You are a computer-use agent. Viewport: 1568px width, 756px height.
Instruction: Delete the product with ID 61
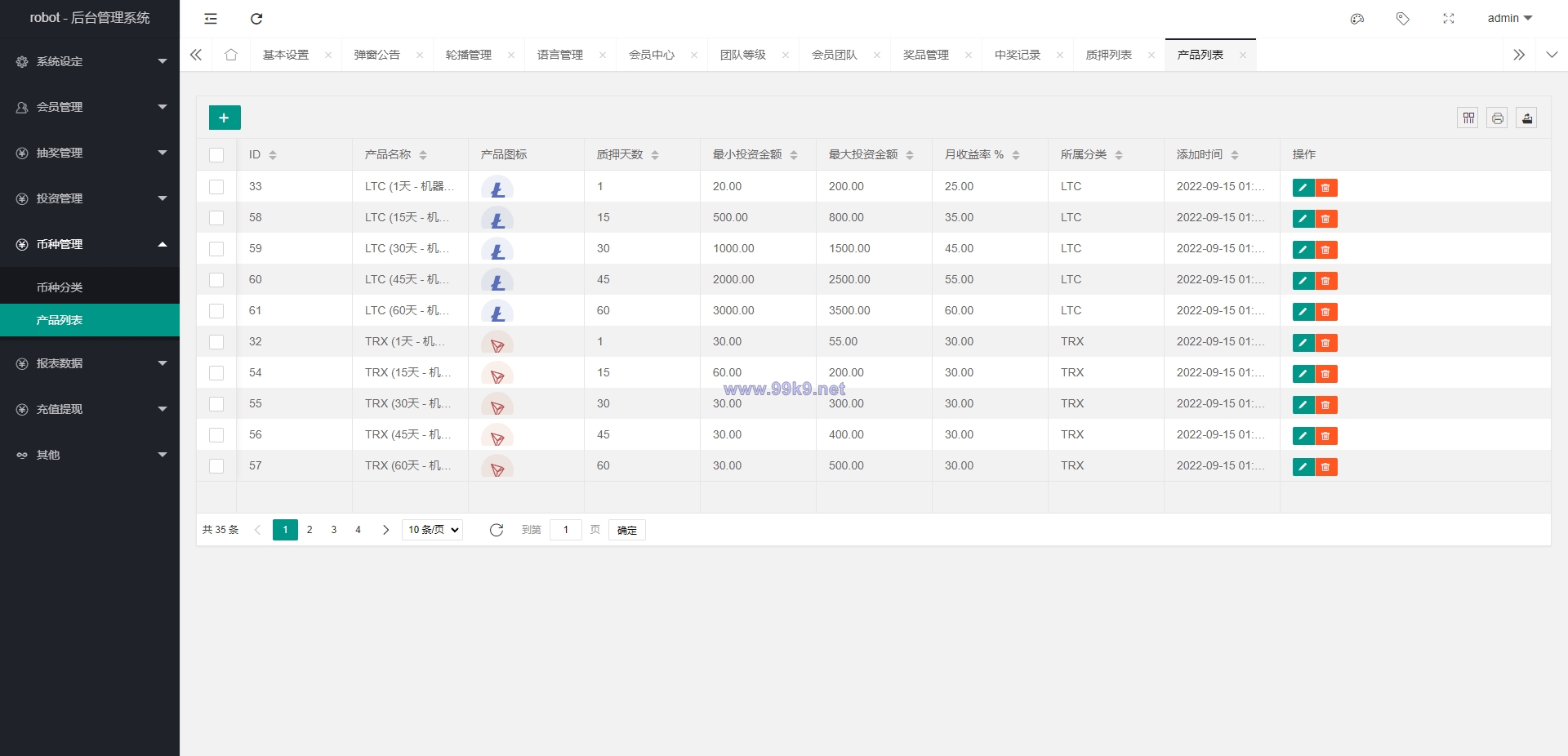pyautogui.click(x=1326, y=312)
